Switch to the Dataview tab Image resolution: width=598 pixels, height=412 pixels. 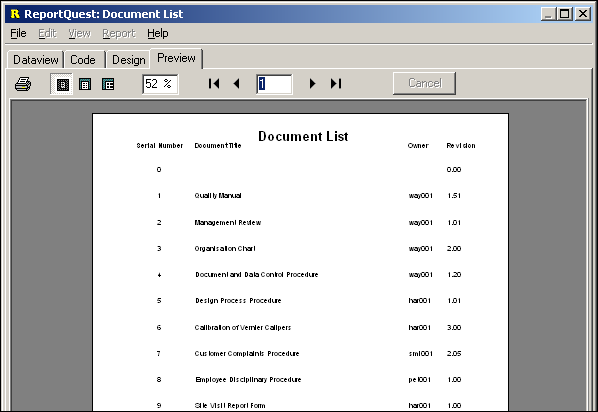(35, 60)
